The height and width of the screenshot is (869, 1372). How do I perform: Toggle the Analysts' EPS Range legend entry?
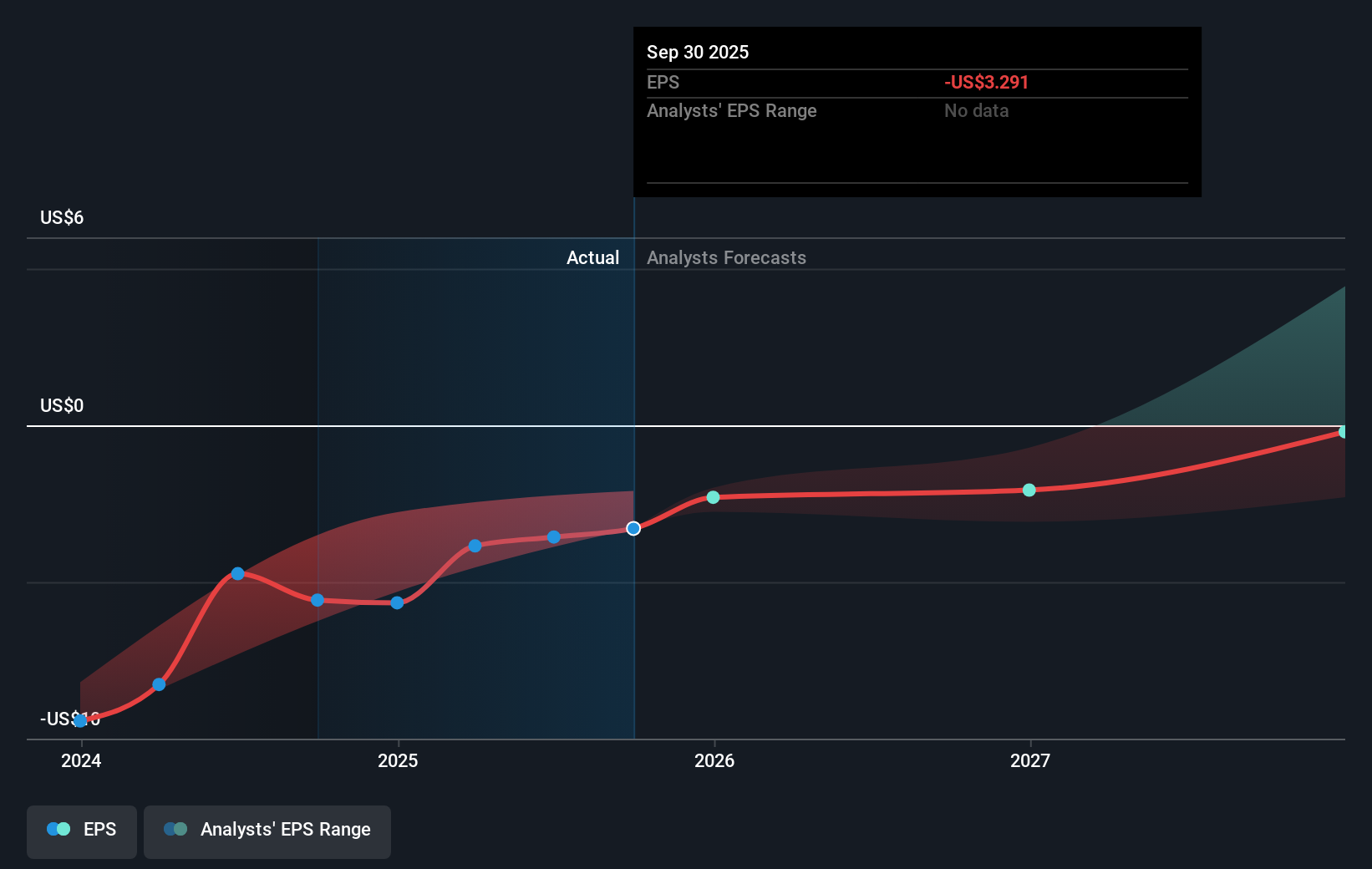(x=267, y=830)
